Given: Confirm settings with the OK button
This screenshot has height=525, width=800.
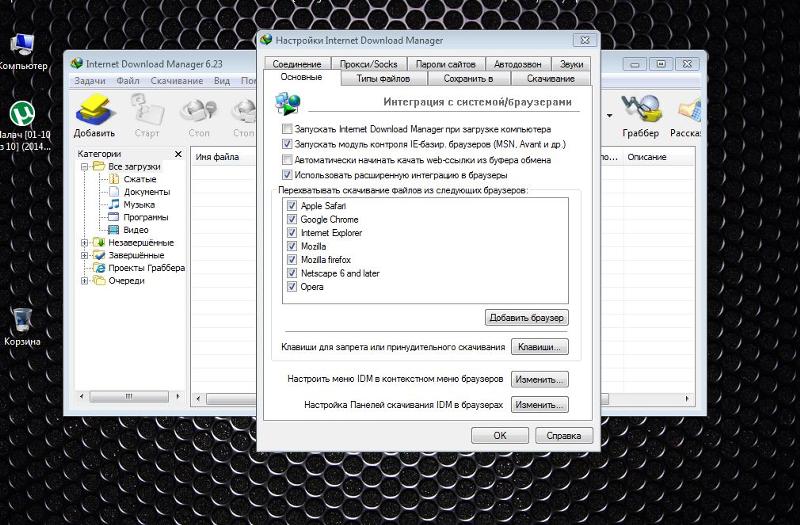Looking at the screenshot, I should [x=499, y=435].
